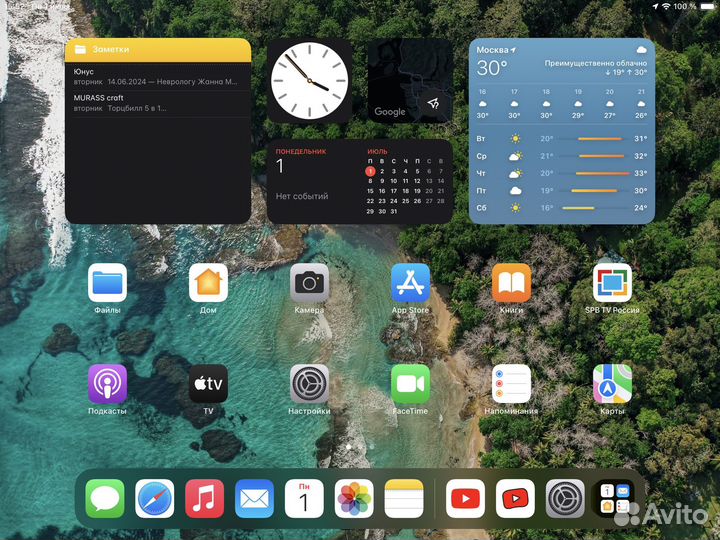The width and height of the screenshot is (720, 540).
Task: Tap Нет событий in calendar widget
Action: coord(302,196)
